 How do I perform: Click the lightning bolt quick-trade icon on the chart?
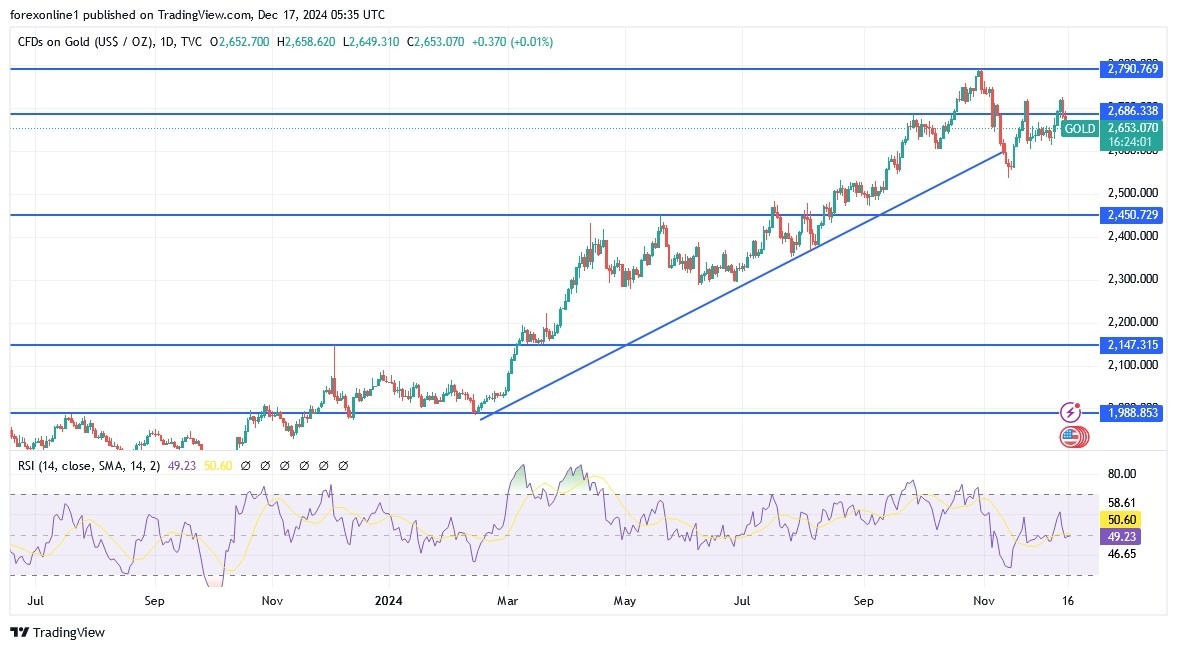click(1071, 410)
